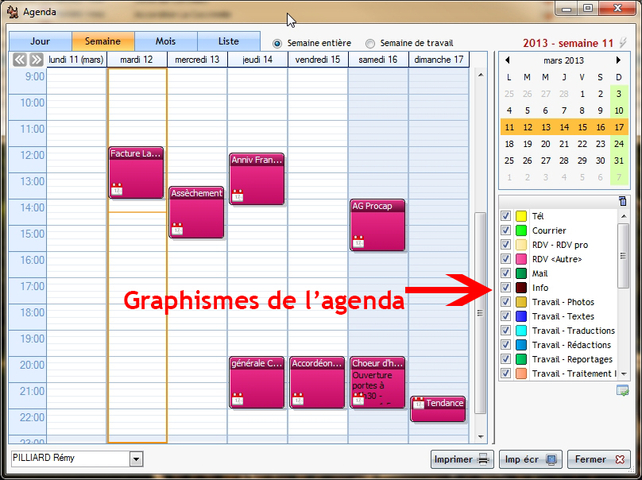Go to previous week with double-left arrow
Viewport: 642px width, 480px height.
tap(20, 60)
